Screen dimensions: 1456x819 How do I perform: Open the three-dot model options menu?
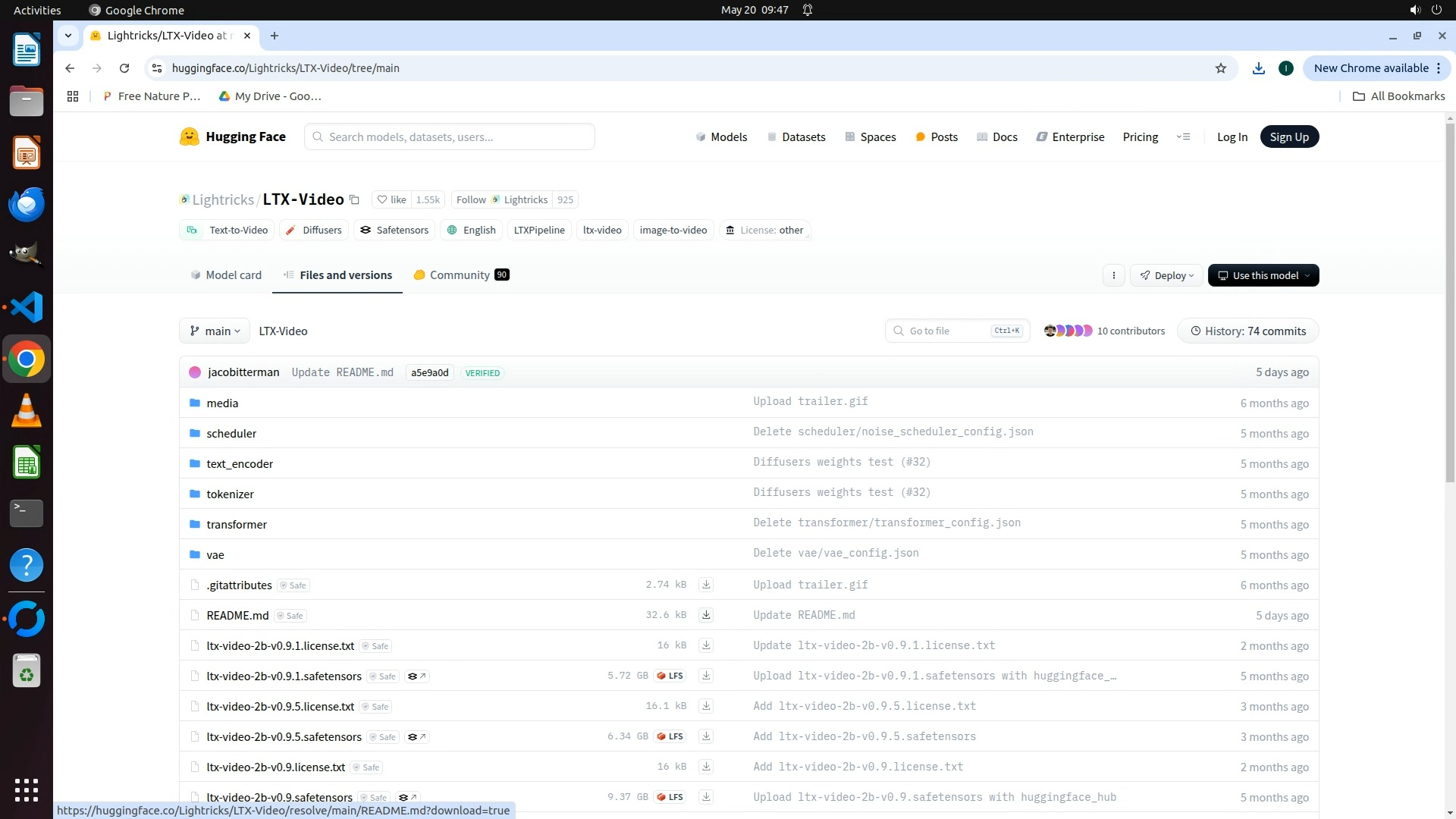1113,275
